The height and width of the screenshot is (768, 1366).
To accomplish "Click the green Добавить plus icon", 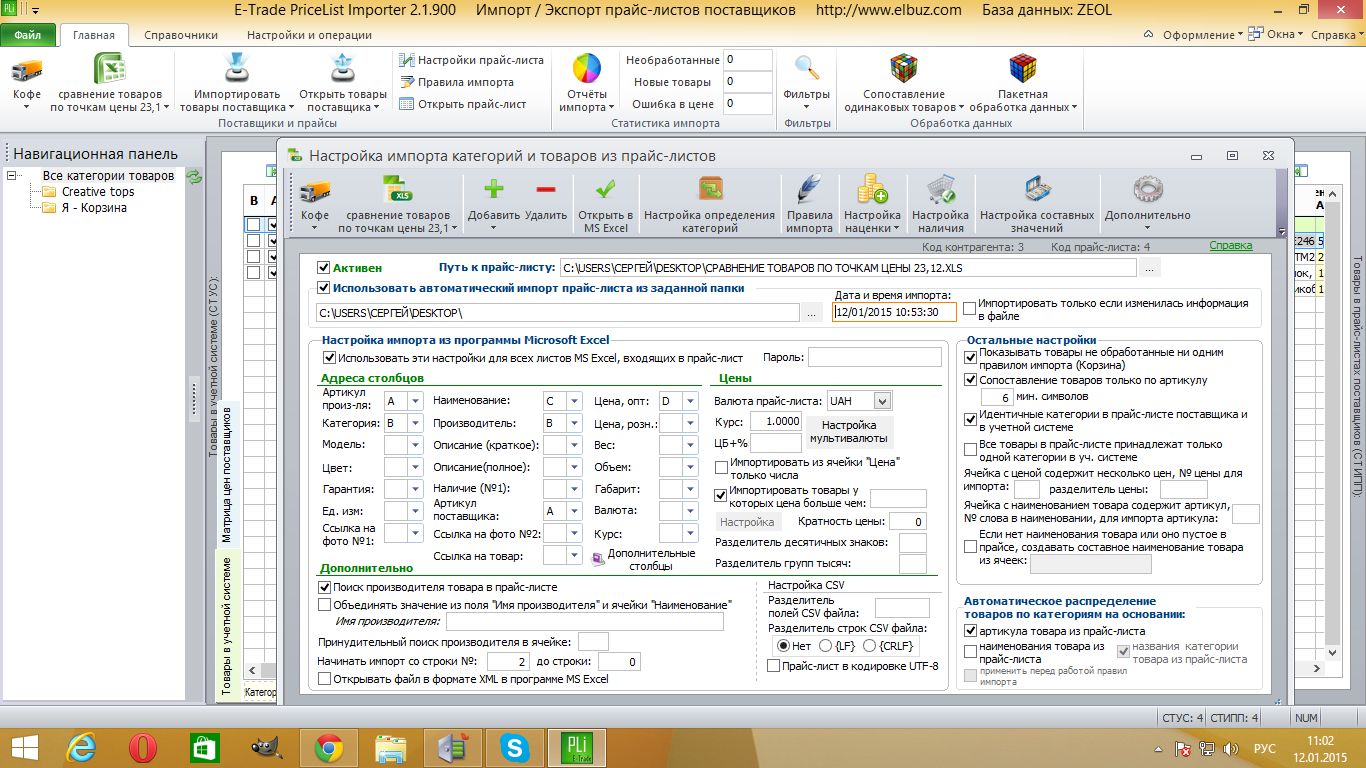I will [494, 189].
